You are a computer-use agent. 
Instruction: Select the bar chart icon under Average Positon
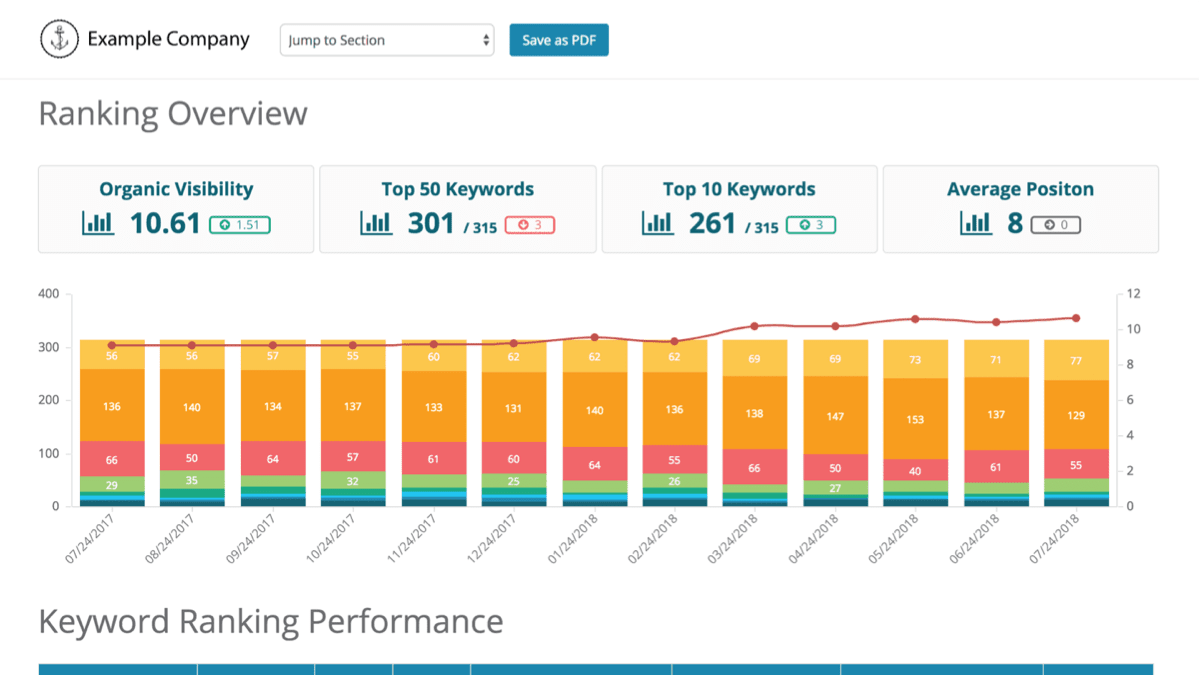click(x=975, y=223)
